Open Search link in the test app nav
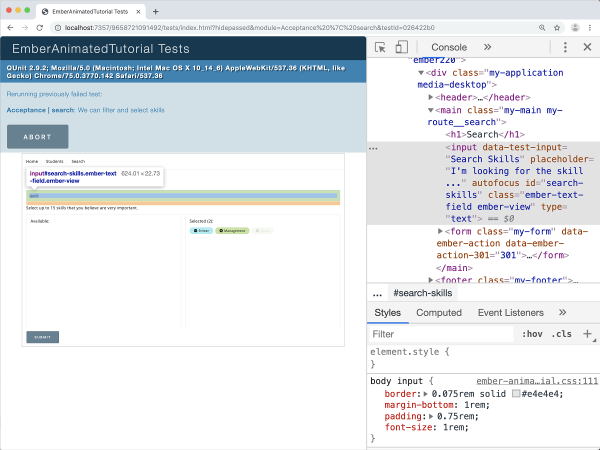This screenshot has width=600, height=450. point(78,161)
